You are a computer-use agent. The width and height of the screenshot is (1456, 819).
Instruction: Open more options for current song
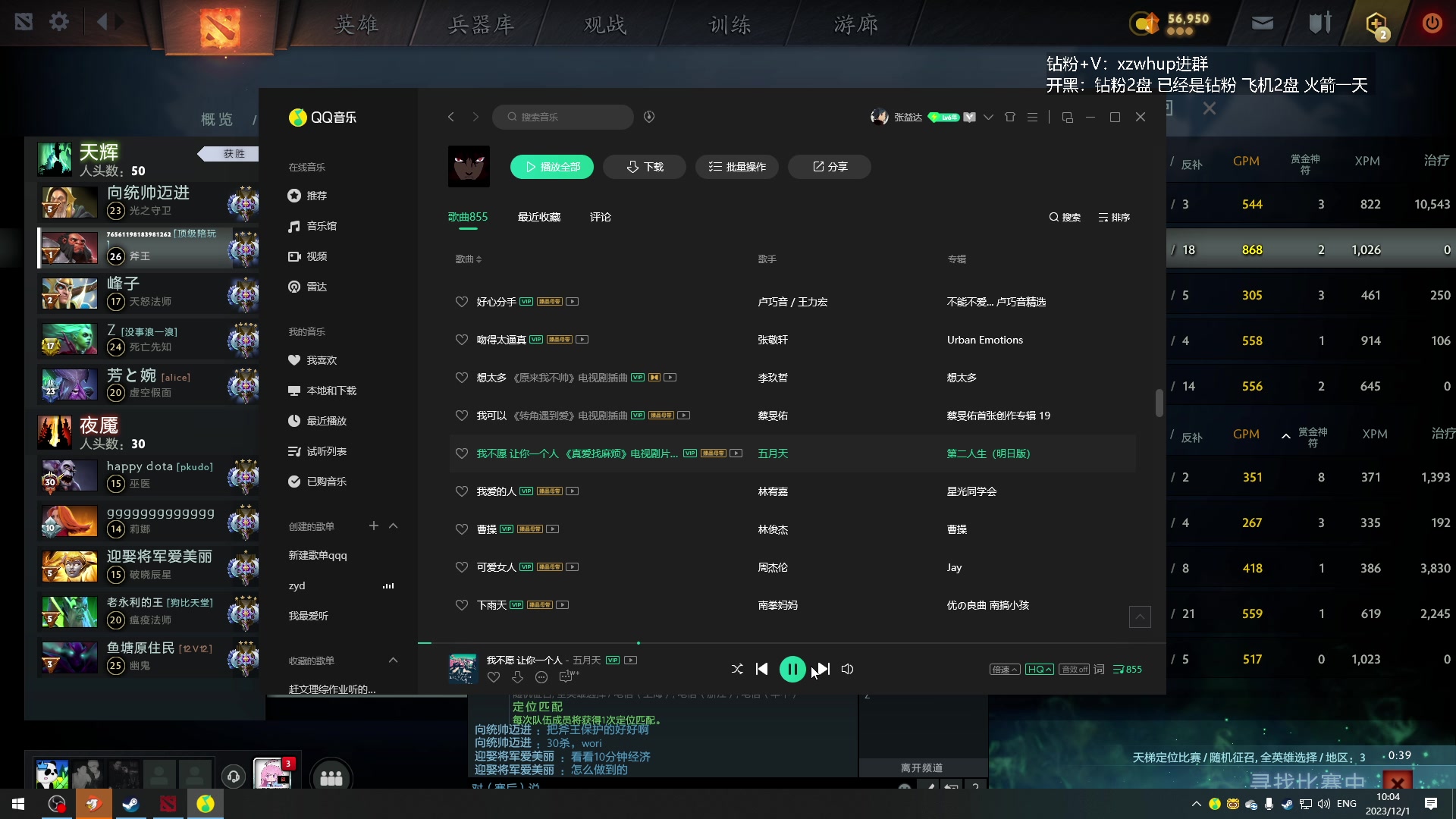(541, 677)
